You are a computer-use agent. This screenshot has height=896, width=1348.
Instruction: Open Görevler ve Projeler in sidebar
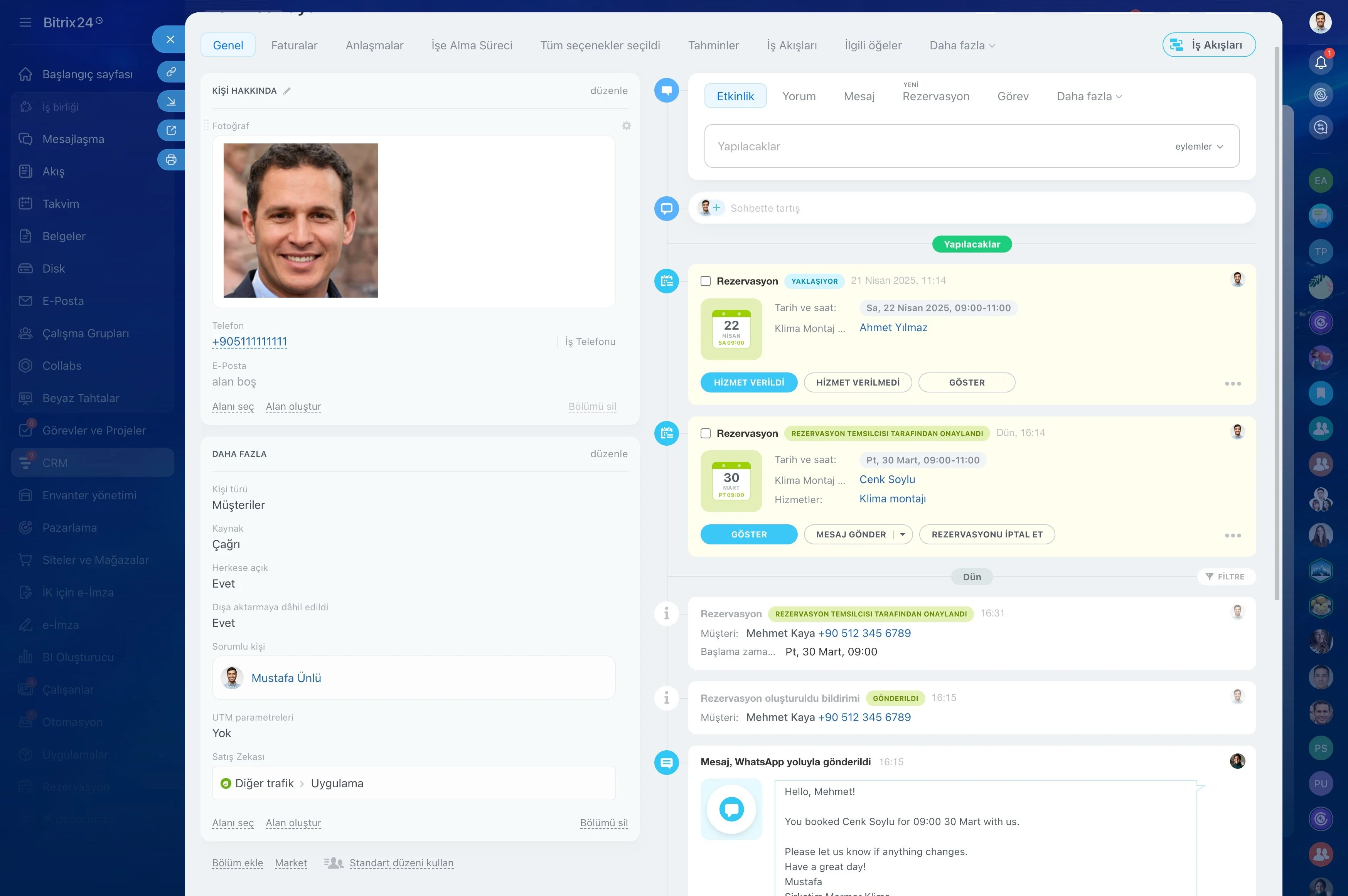click(x=94, y=430)
